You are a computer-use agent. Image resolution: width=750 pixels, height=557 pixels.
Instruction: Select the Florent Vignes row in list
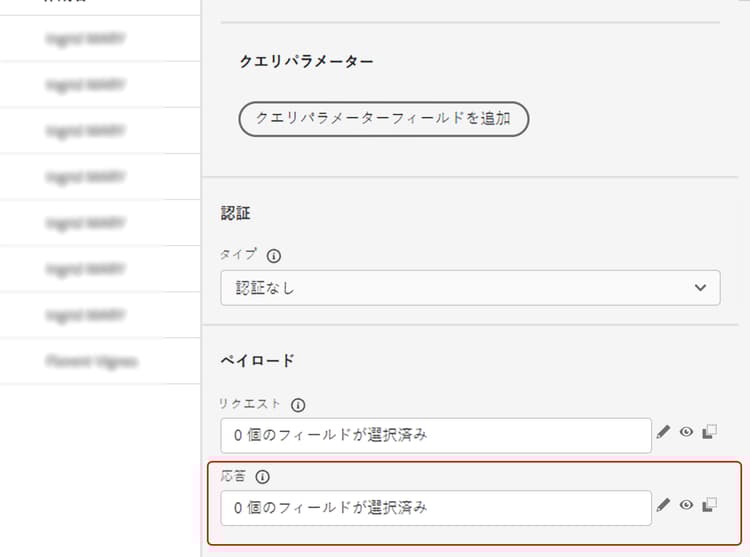[91, 361]
